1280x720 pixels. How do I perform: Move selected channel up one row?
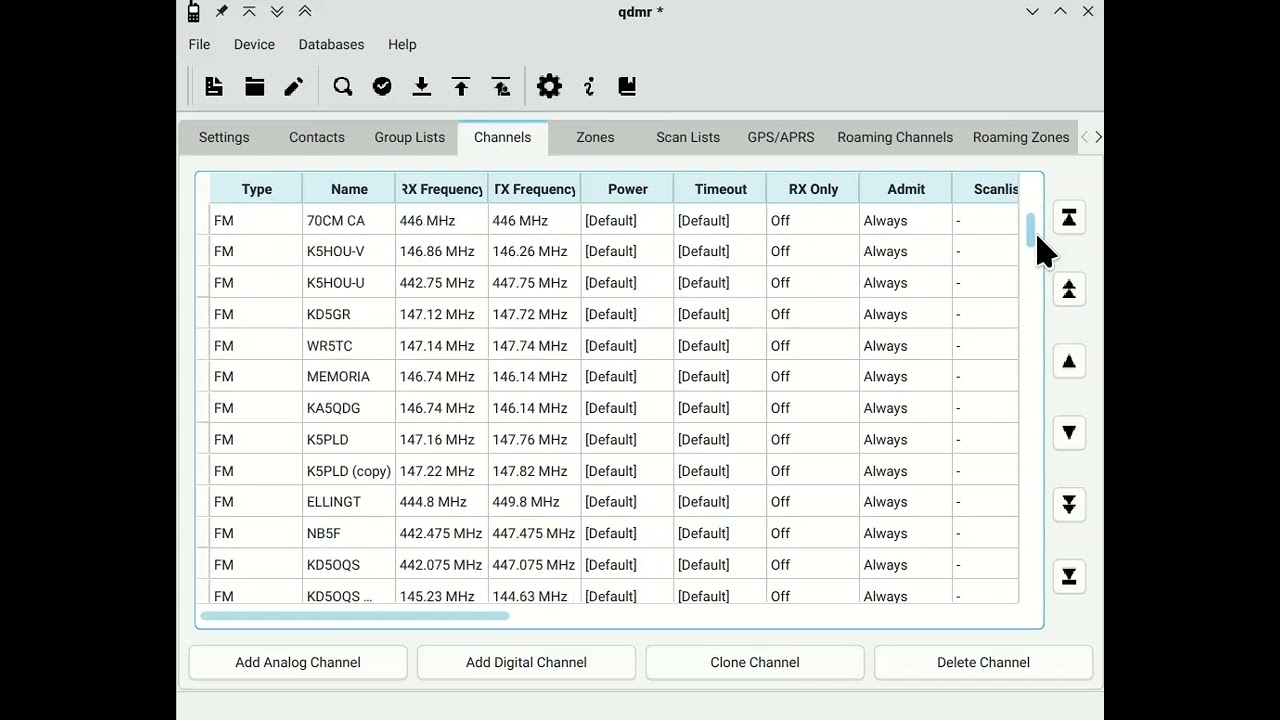(x=1069, y=362)
